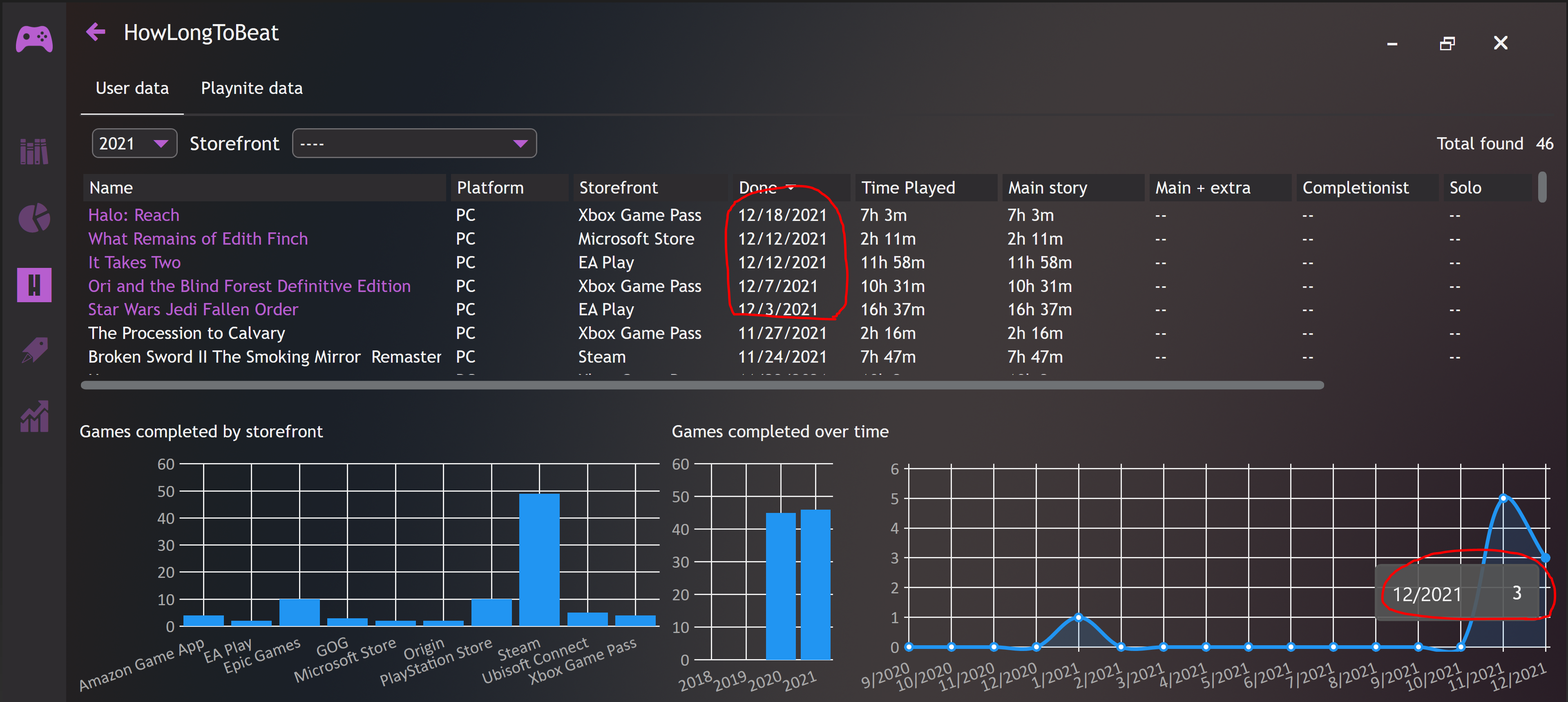Click the 12/18/2021 done date cell

[x=782, y=215]
